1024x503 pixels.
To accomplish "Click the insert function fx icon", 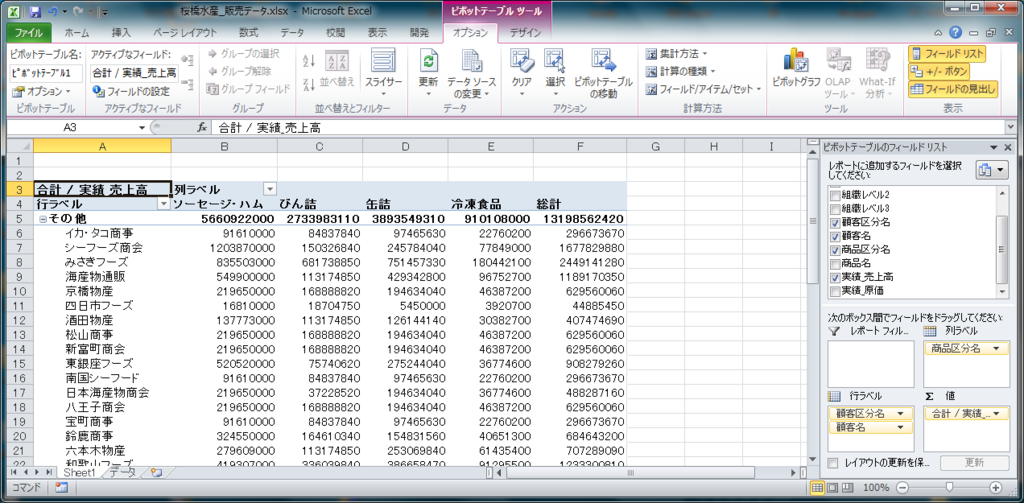I will point(202,128).
